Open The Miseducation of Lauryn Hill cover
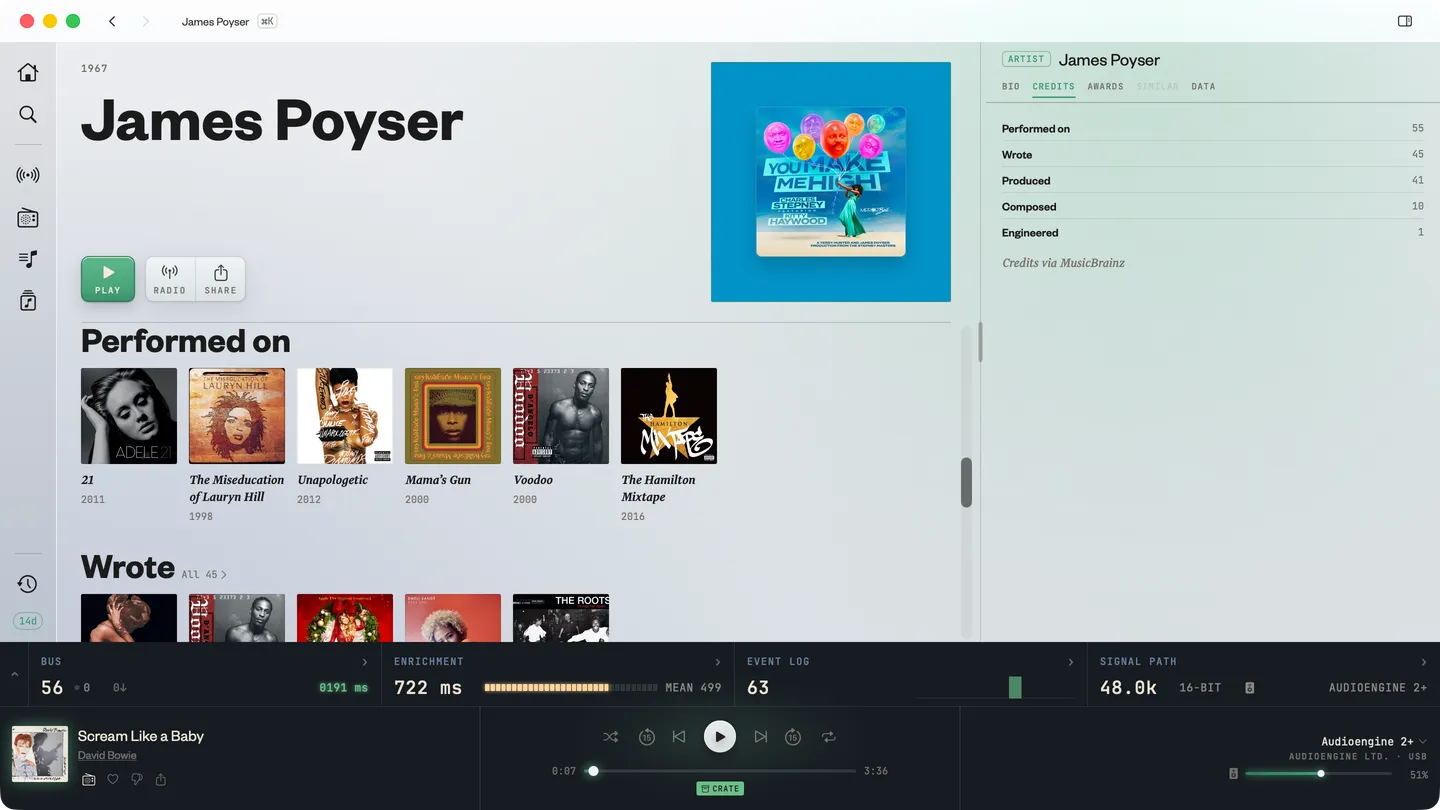The image size is (1440, 810). click(x=237, y=416)
